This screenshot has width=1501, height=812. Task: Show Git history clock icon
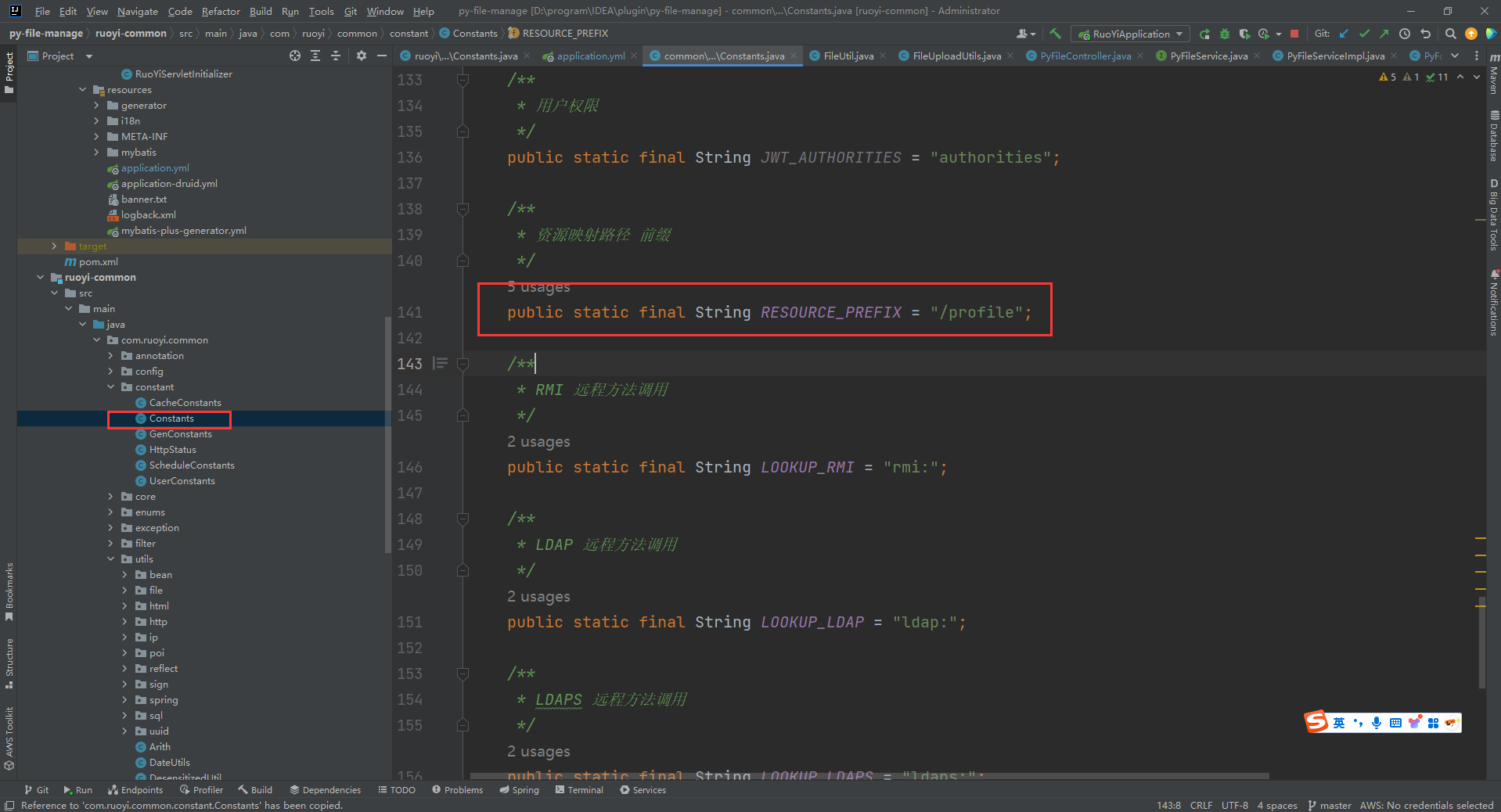pos(1405,34)
